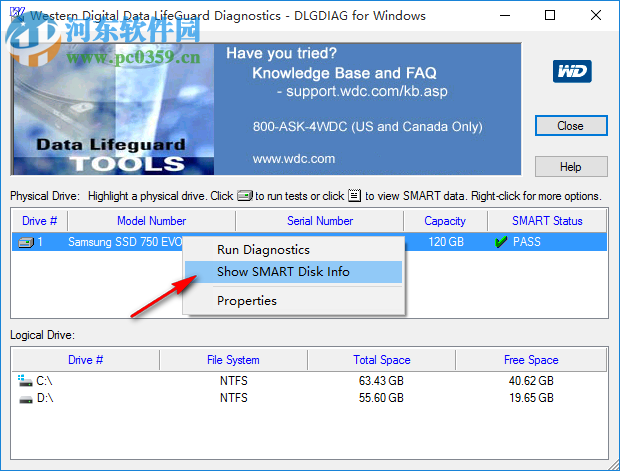The height and width of the screenshot is (471, 620).
Task: Click the D:\ logical drive icon
Action: (x=26, y=399)
